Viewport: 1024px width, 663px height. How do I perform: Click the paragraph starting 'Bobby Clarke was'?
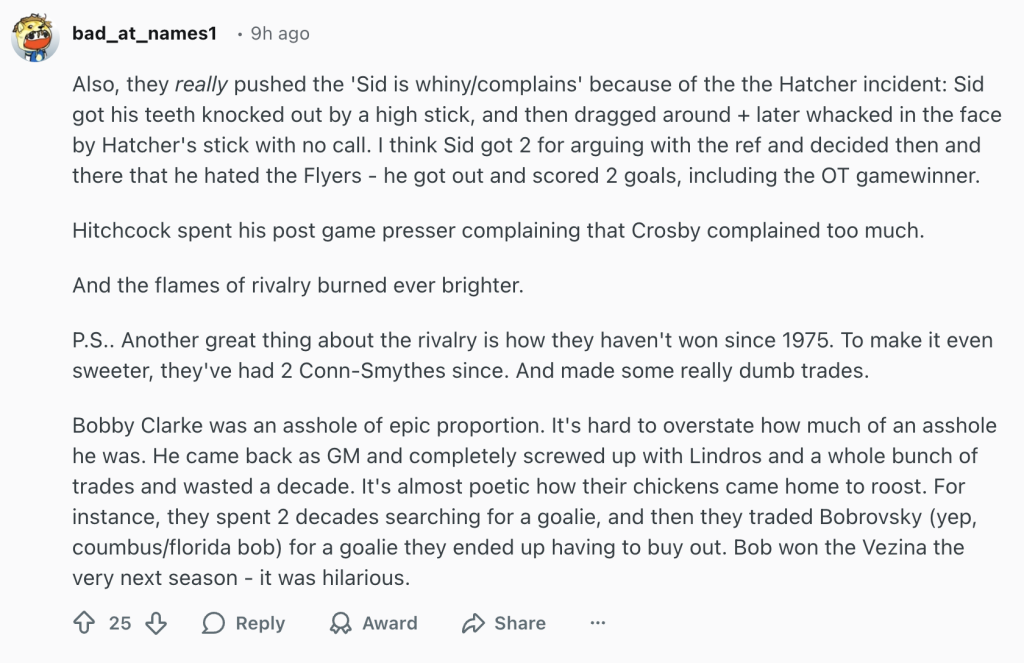[534, 501]
